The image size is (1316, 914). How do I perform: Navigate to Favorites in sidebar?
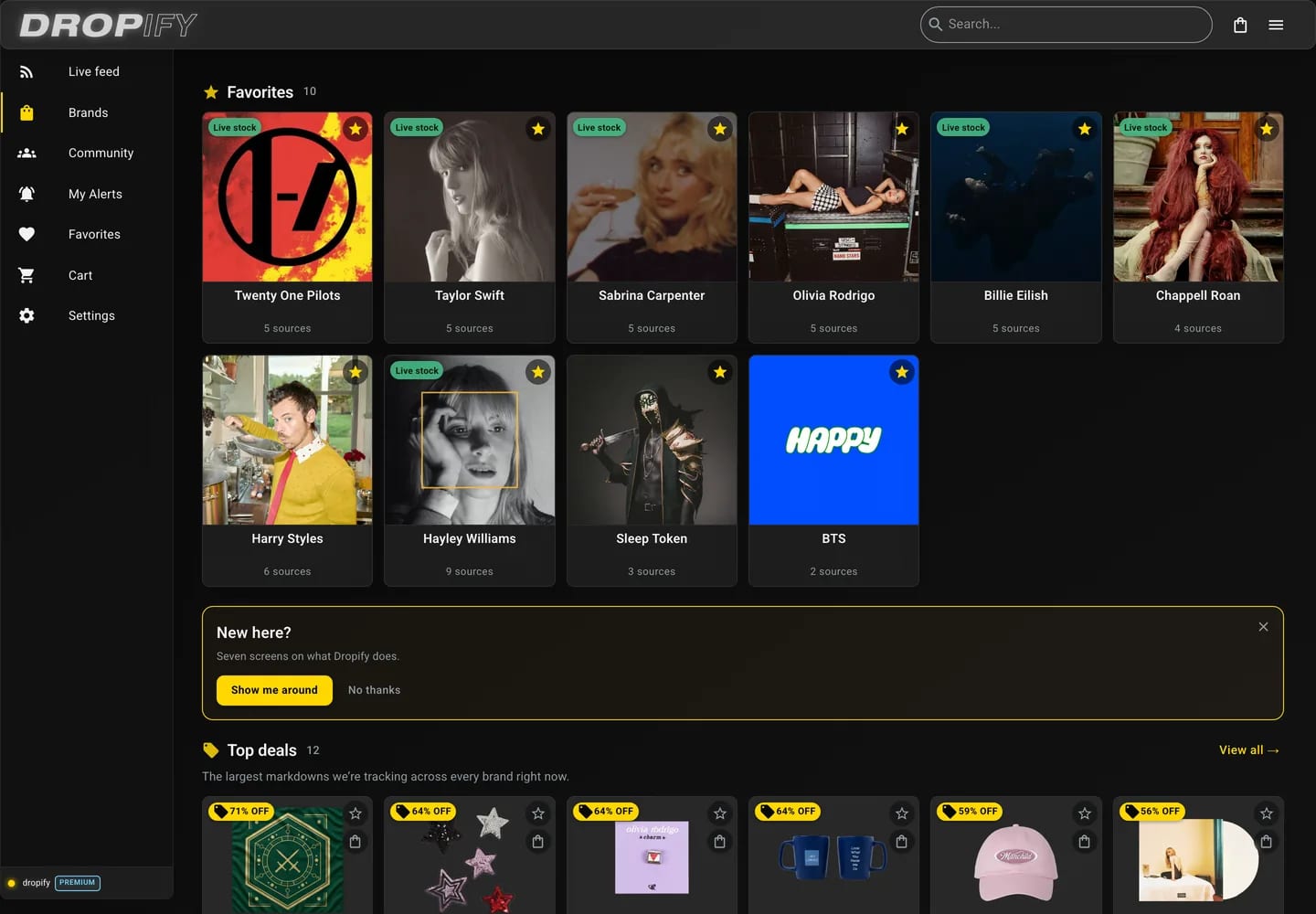click(87, 235)
